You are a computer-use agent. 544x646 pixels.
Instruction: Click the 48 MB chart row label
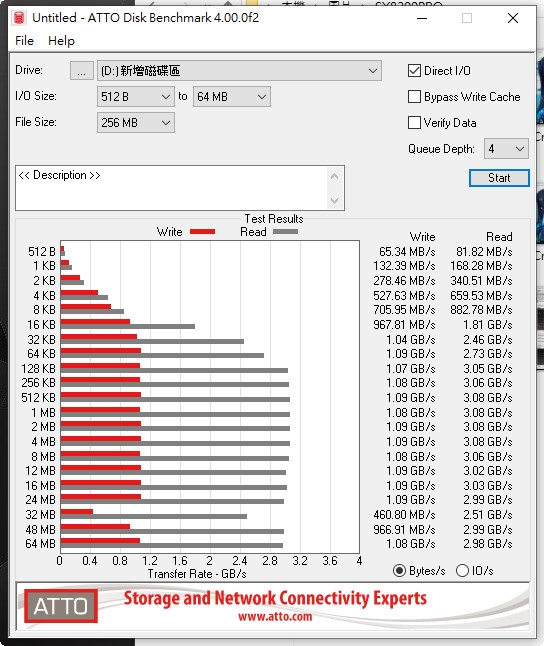[x=40, y=529]
